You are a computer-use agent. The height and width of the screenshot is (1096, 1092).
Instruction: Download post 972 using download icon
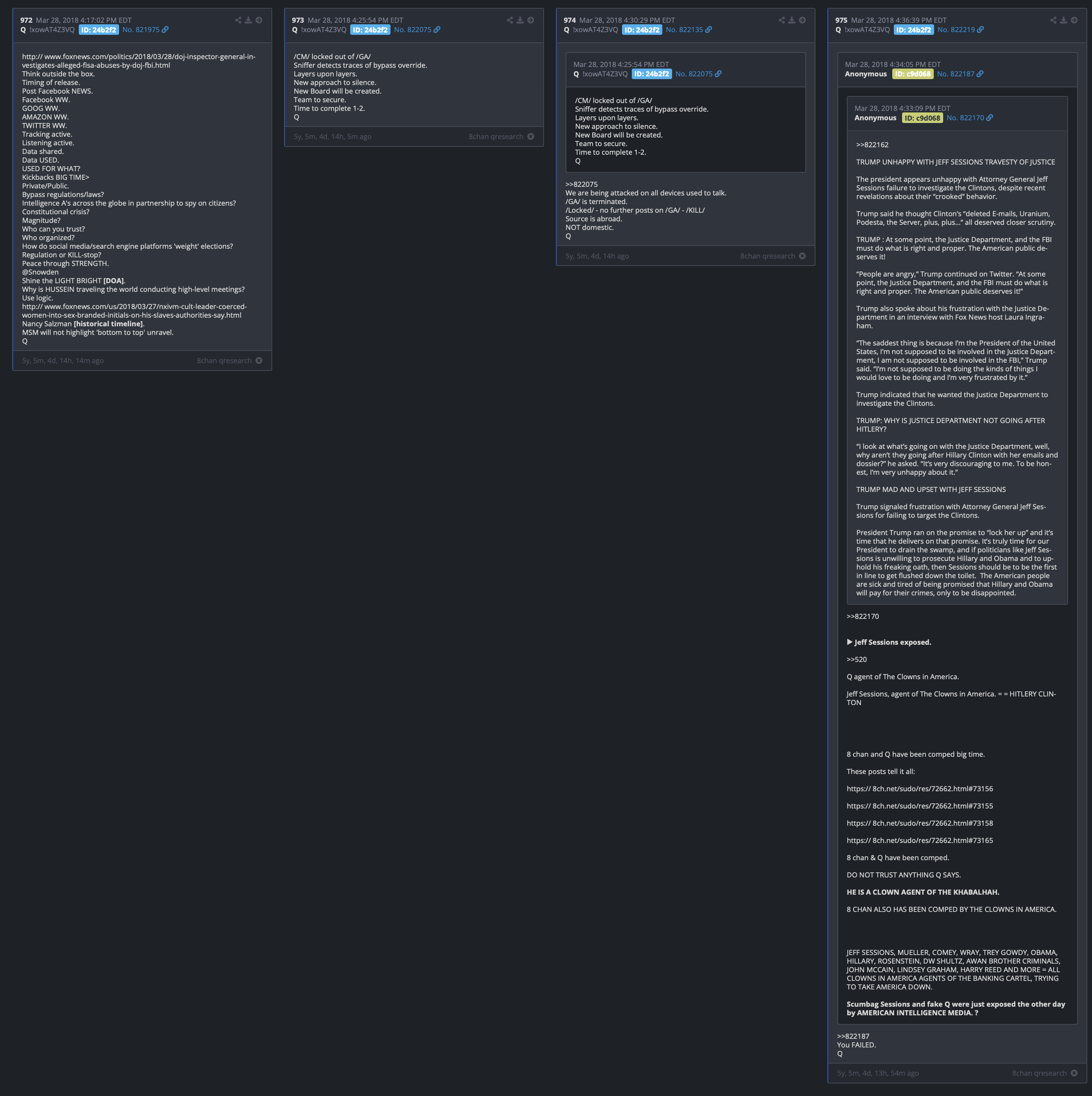[248, 20]
